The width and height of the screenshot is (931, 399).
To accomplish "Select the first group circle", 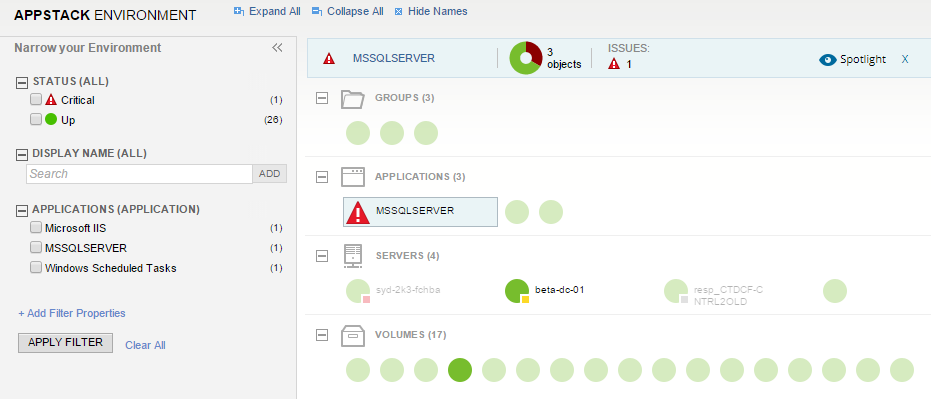I will (358, 133).
